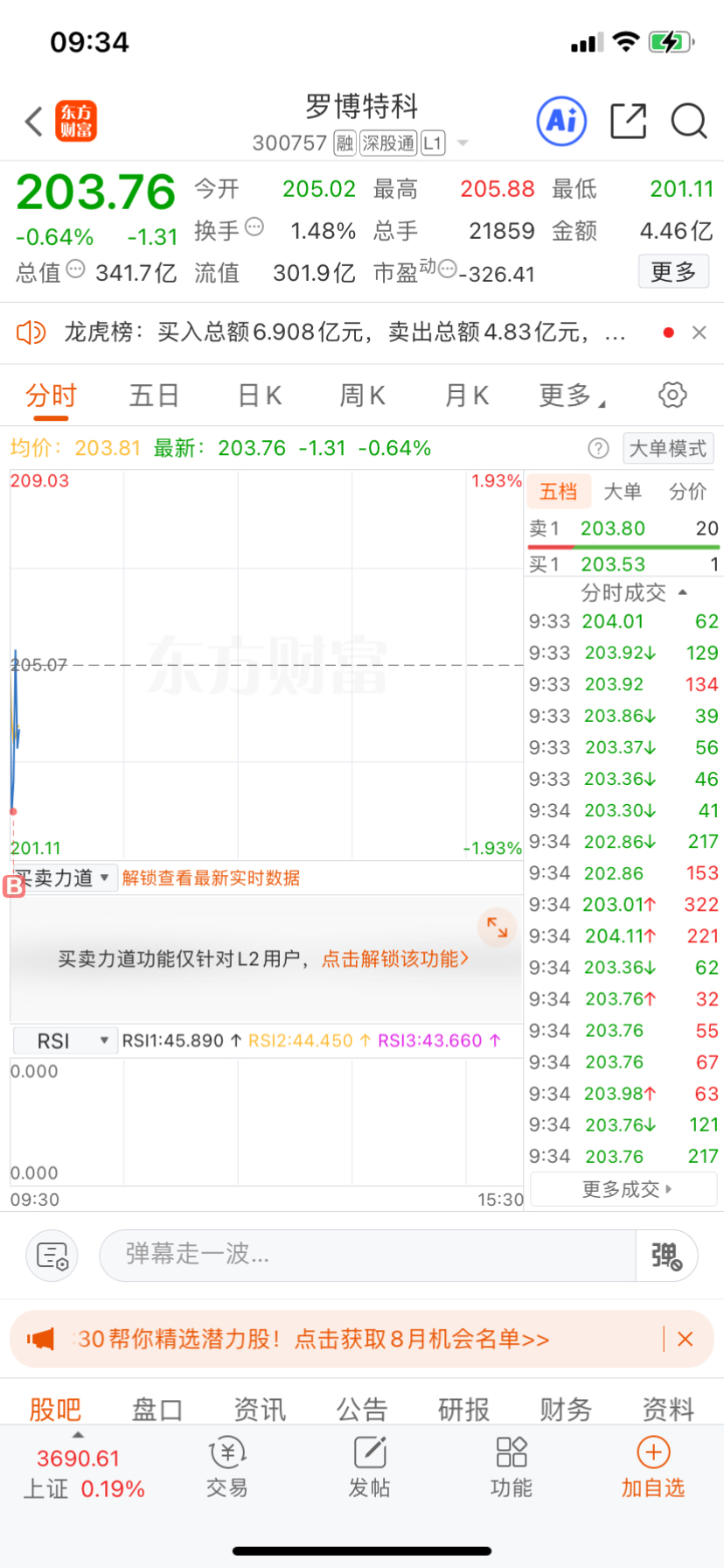724x1568 pixels.
Task: Tap the red B marker on chart
Action: tap(14, 885)
